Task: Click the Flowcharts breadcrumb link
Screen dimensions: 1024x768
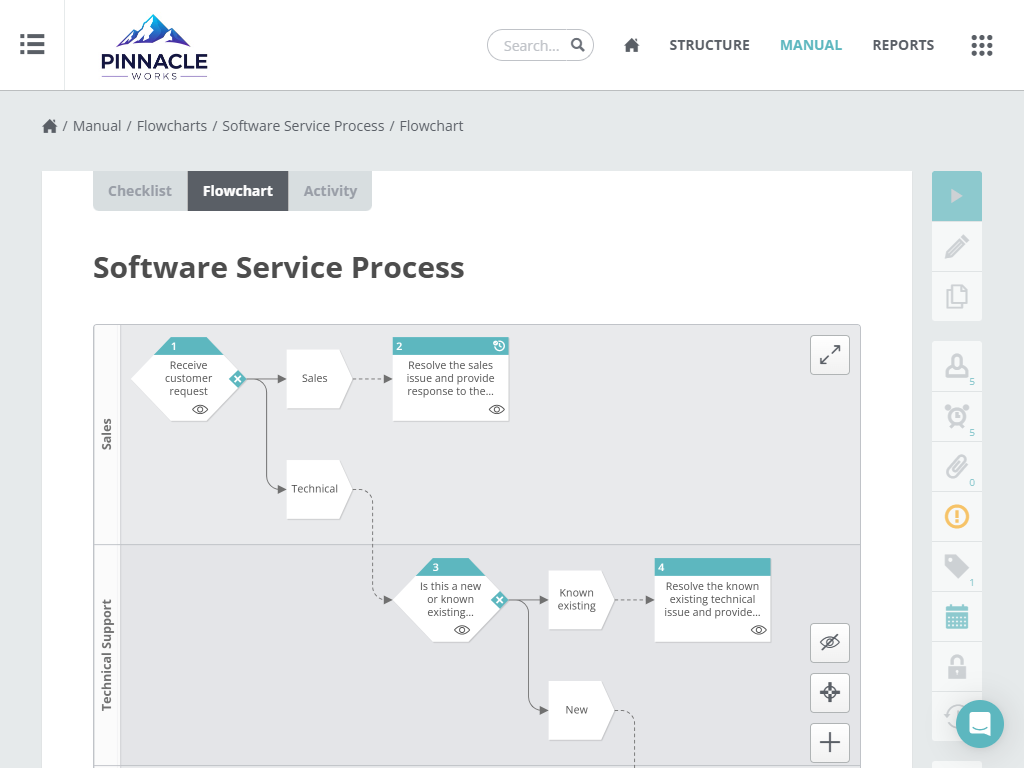Action: tap(172, 126)
